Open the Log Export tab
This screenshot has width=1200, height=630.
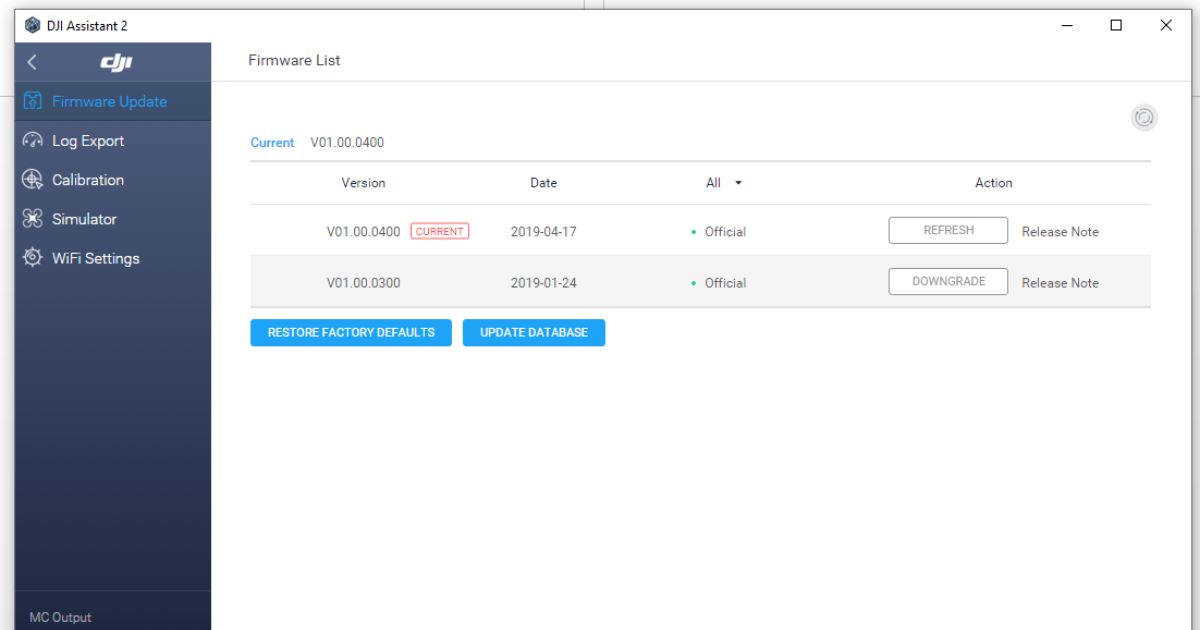88,141
